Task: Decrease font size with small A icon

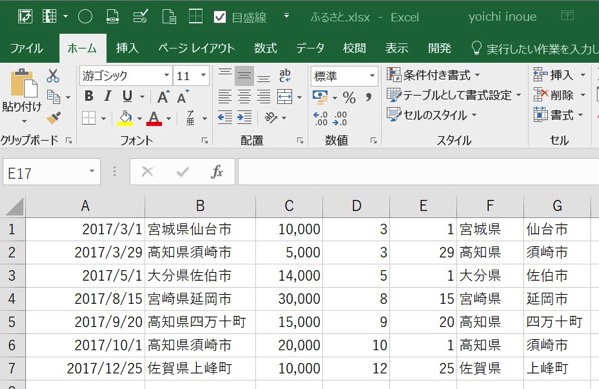Action: click(183, 97)
